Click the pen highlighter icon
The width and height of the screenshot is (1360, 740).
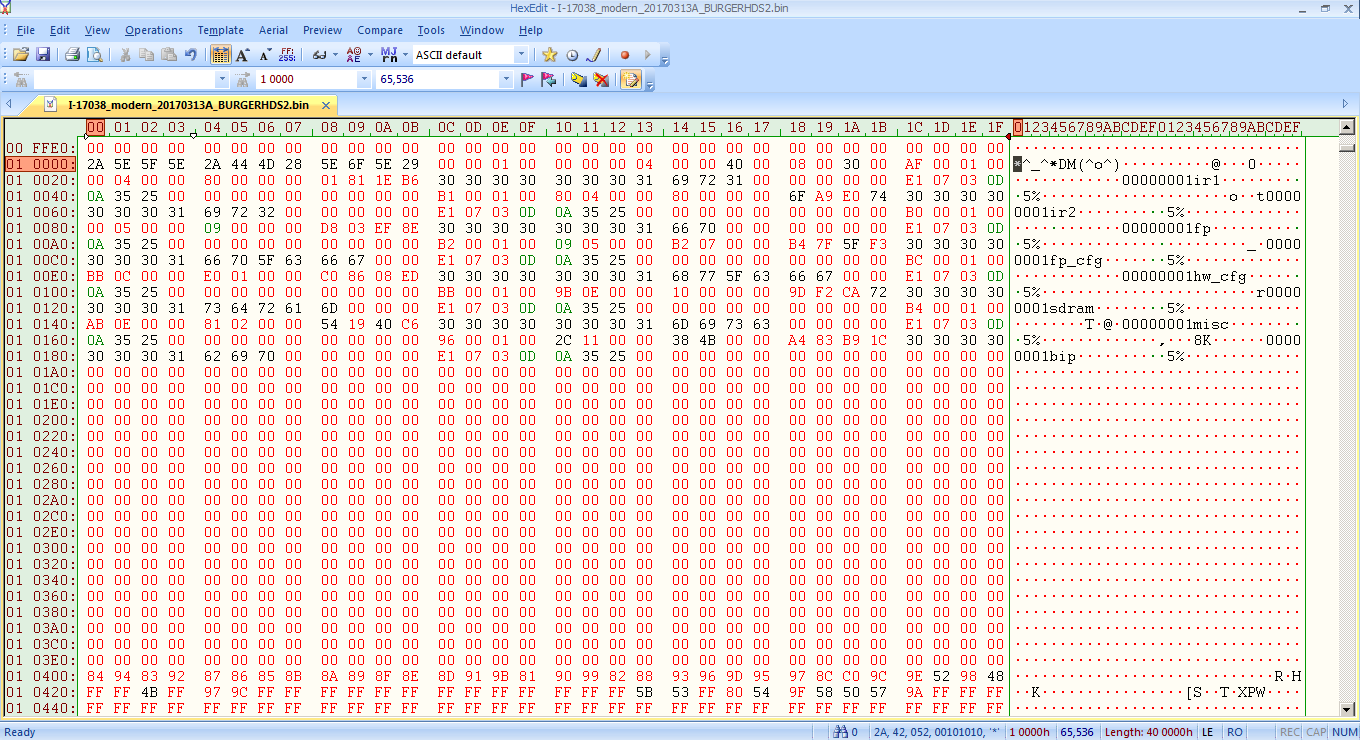593,55
